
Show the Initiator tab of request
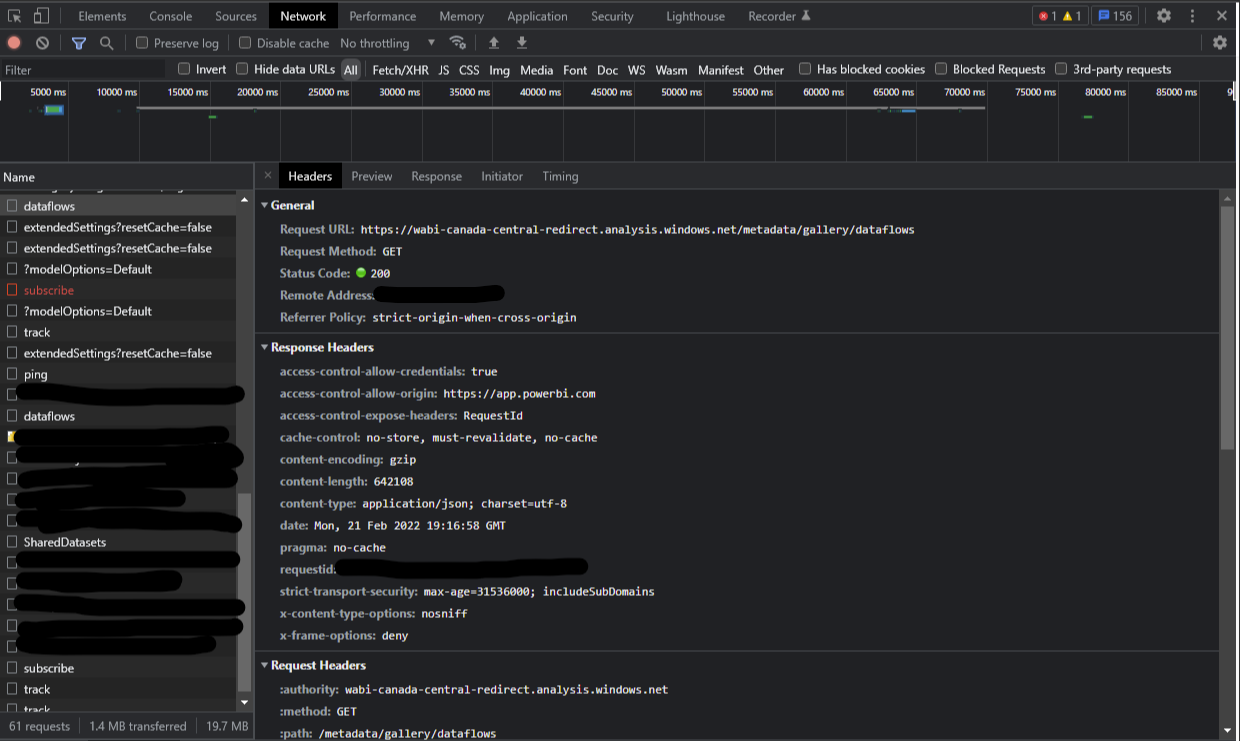pyautogui.click(x=502, y=176)
